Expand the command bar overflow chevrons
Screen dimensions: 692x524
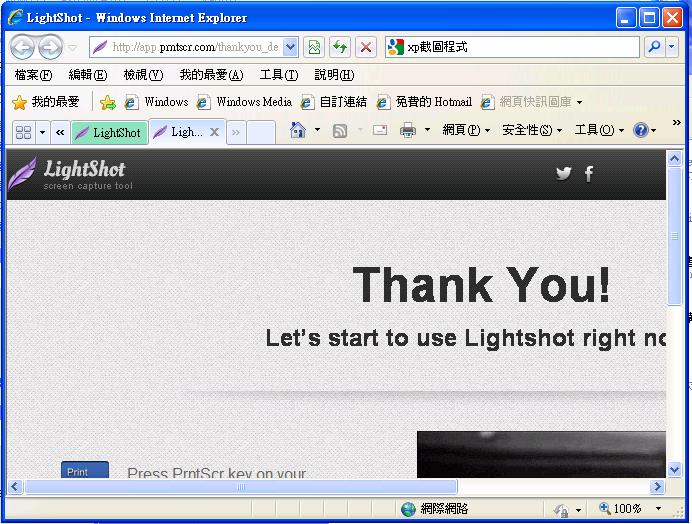click(677, 122)
